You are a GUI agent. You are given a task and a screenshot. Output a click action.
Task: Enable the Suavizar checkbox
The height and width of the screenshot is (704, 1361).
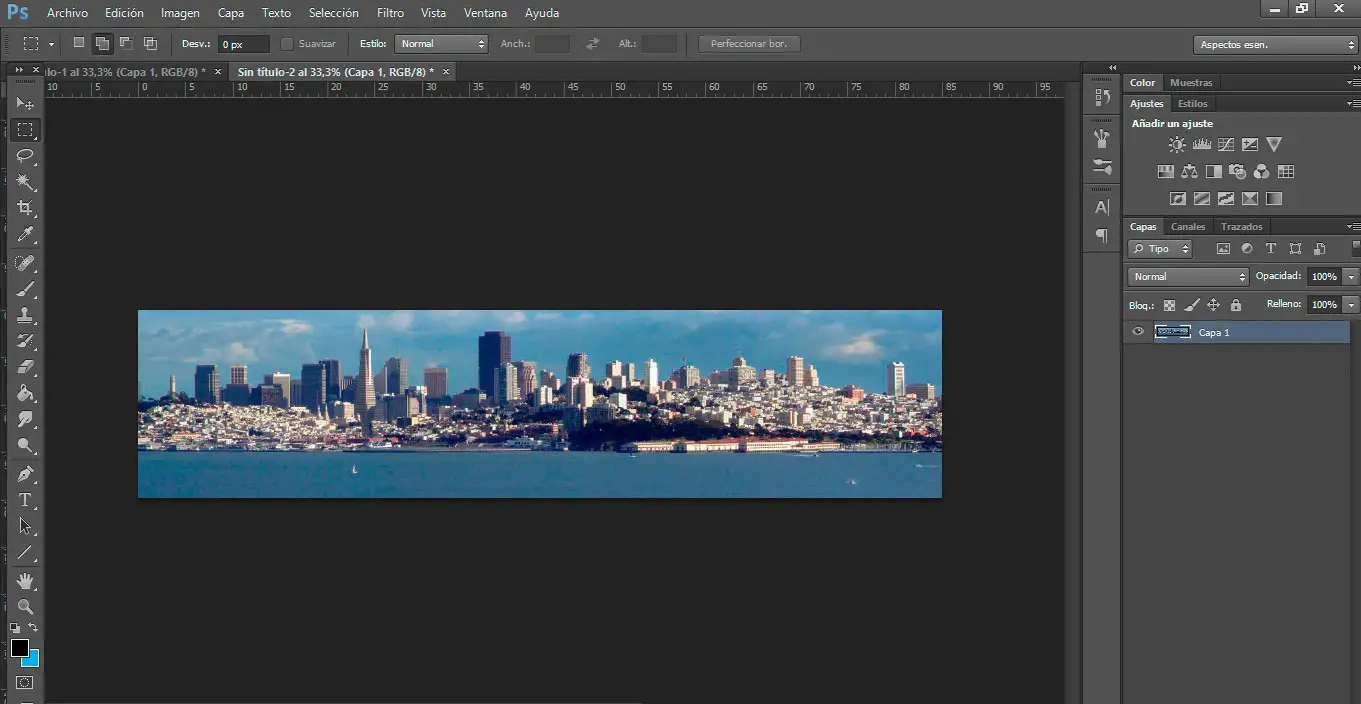[x=287, y=44]
